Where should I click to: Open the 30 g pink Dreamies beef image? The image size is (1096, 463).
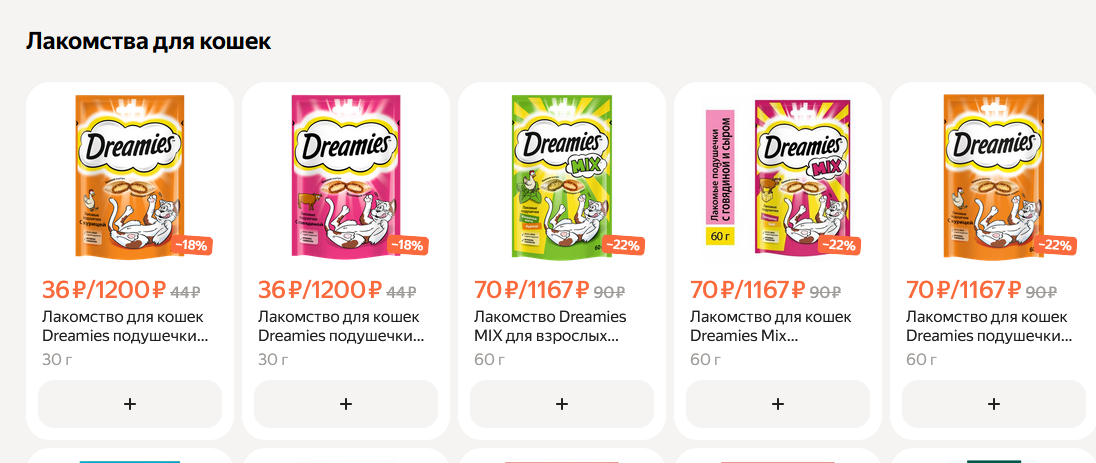(346, 175)
